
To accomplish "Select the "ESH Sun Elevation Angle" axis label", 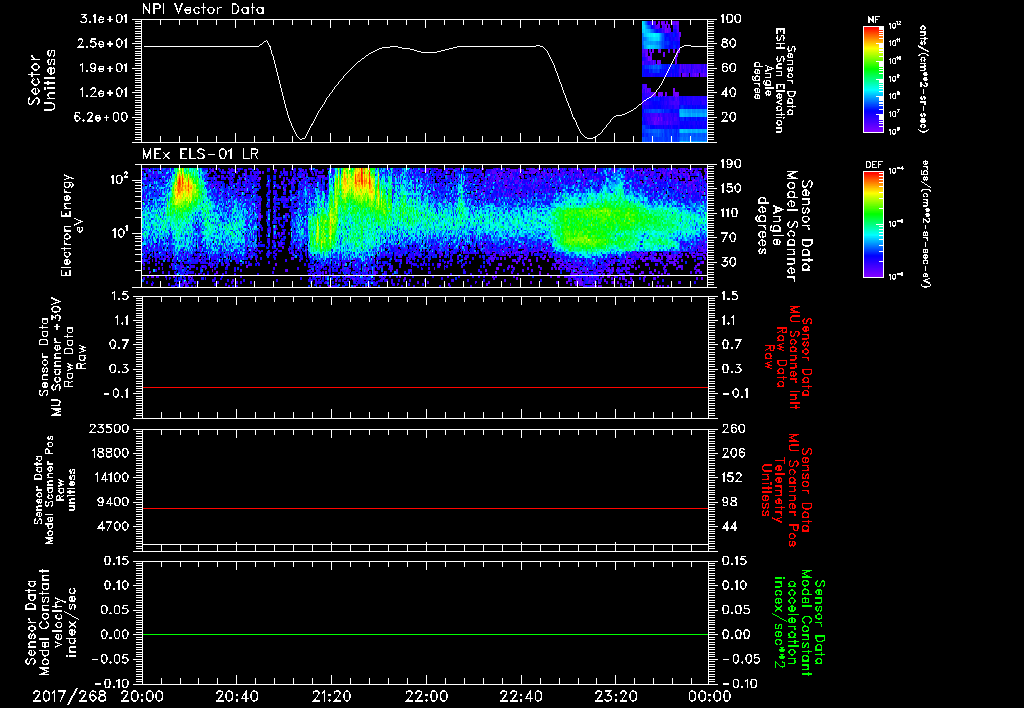I will point(773,80).
